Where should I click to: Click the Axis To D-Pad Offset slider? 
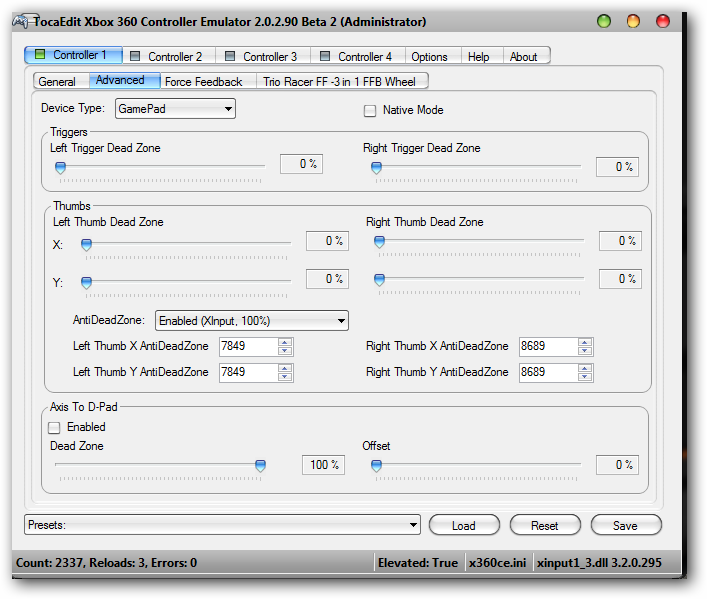click(476, 465)
